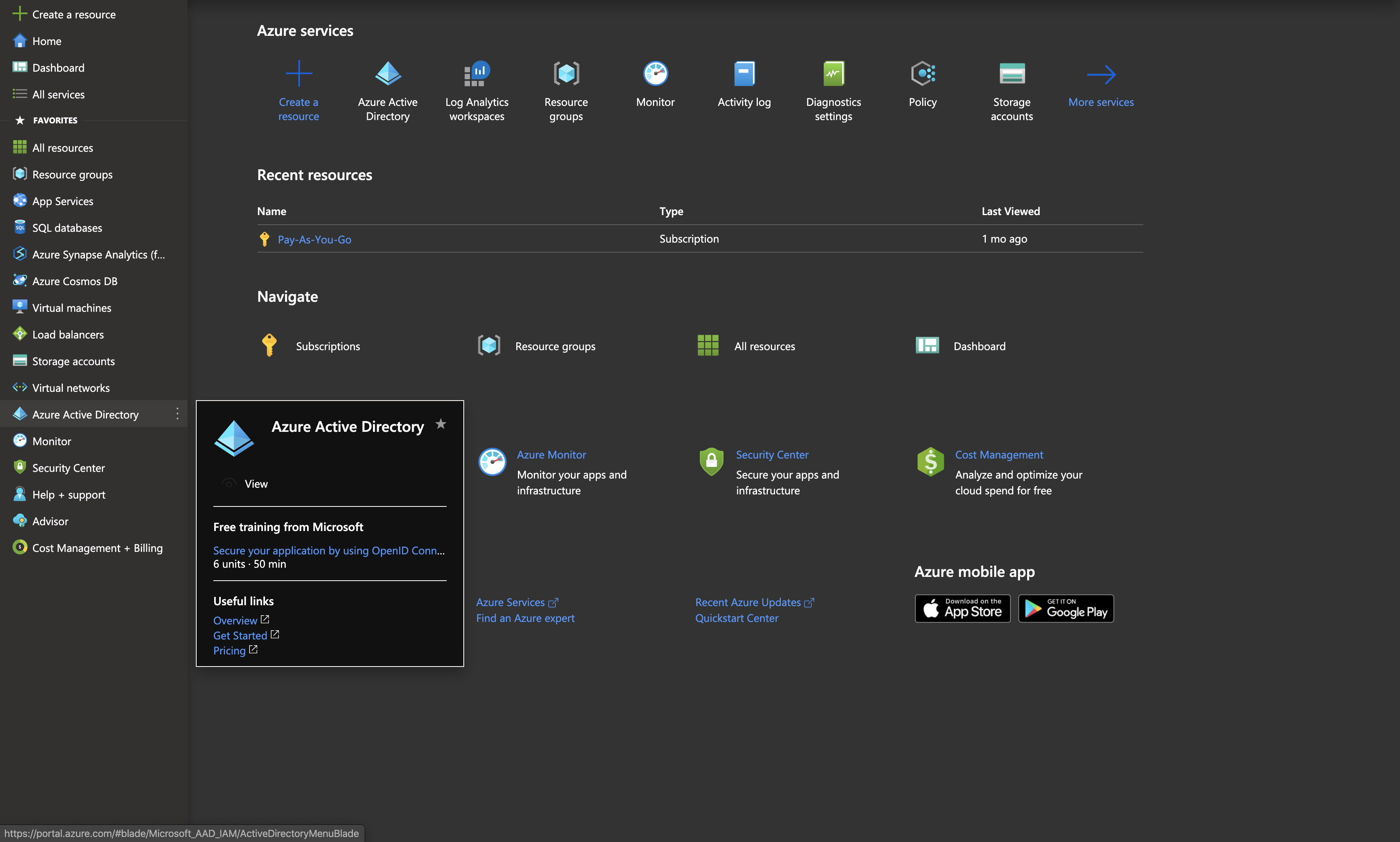Screen dimensions: 1400x842
Task: Click the Quickstart Center link
Action: point(737,618)
